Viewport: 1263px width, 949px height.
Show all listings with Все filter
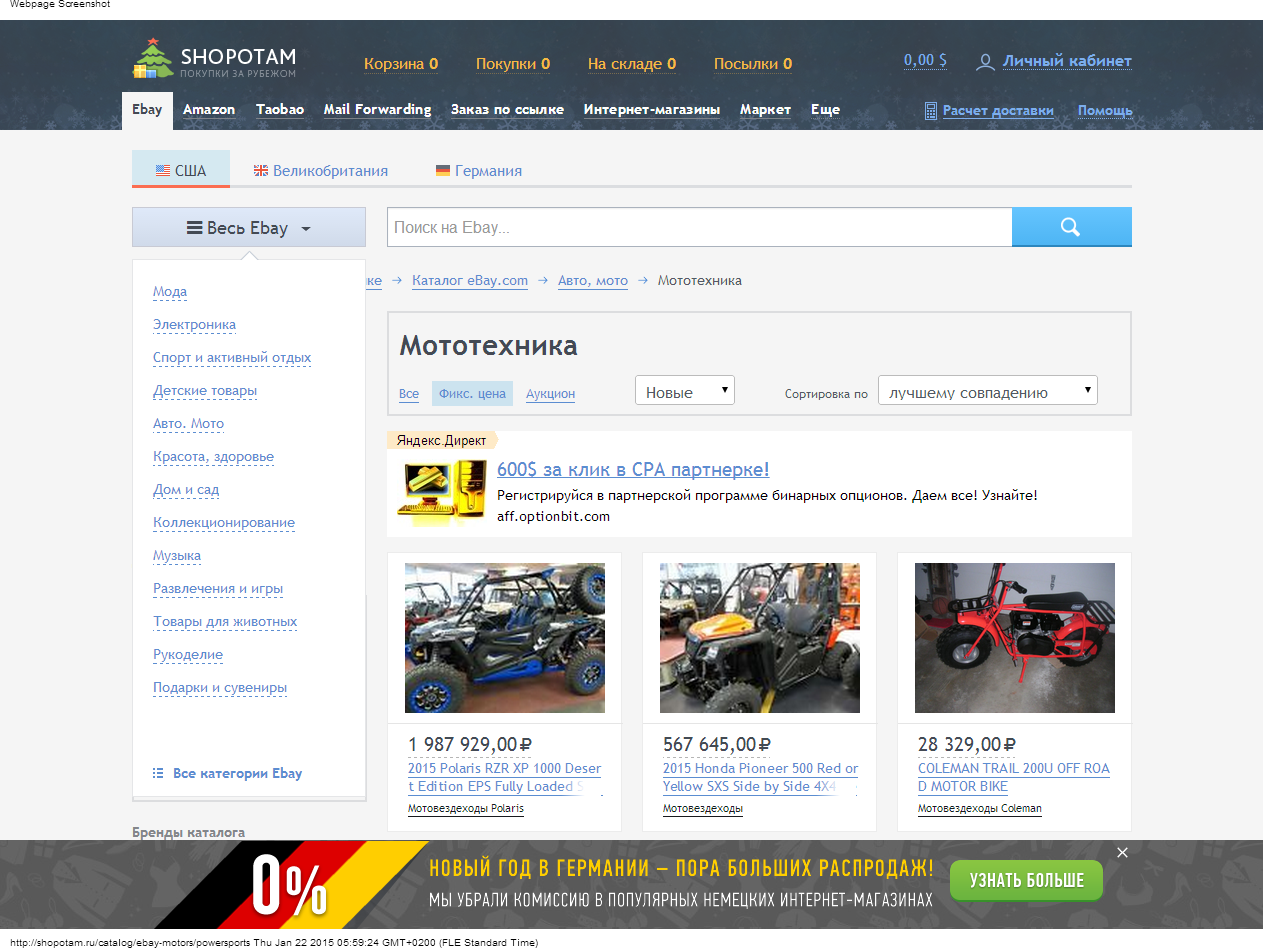coord(409,394)
